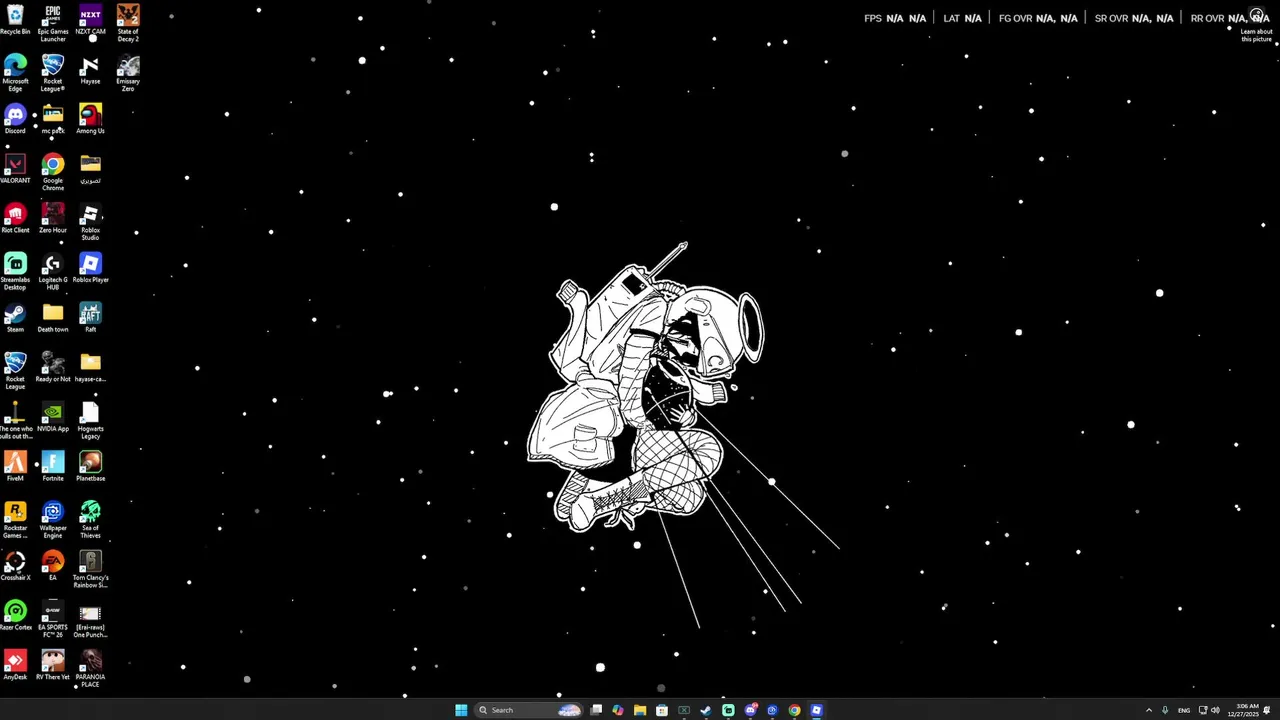The height and width of the screenshot is (720, 1280).
Task: Click the microphone tray icon
Action: (1165, 710)
